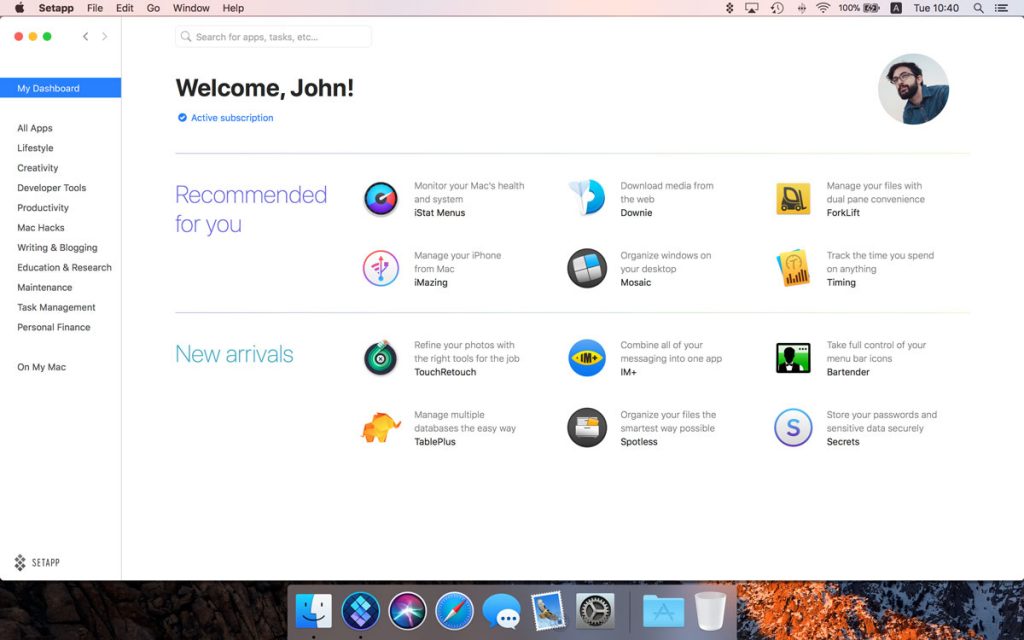Click the TablePlus app name
Image resolution: width=1024 pixels, height=640 pixels.
pos(435,442)
